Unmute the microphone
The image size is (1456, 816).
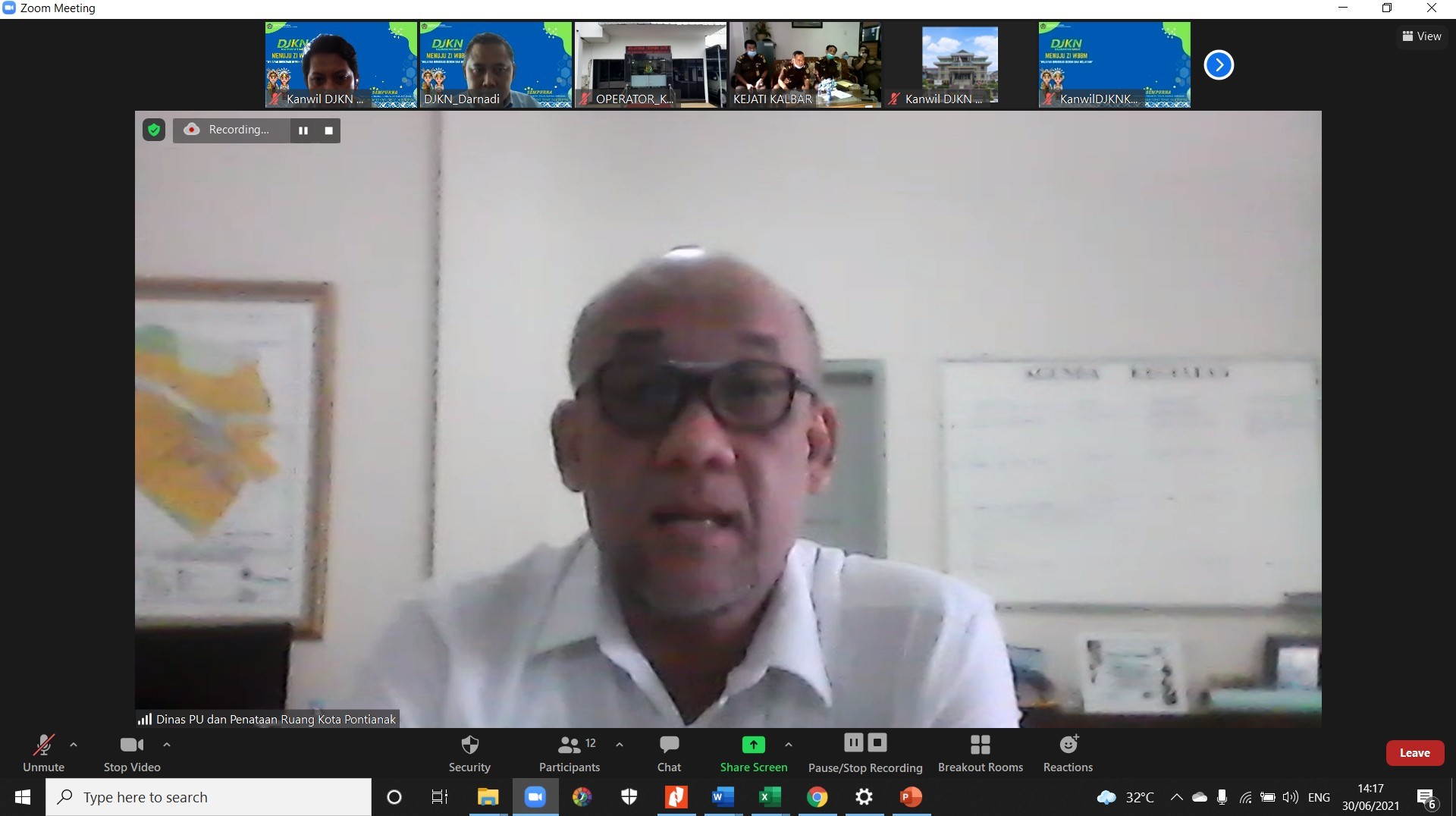click(44, 753)
